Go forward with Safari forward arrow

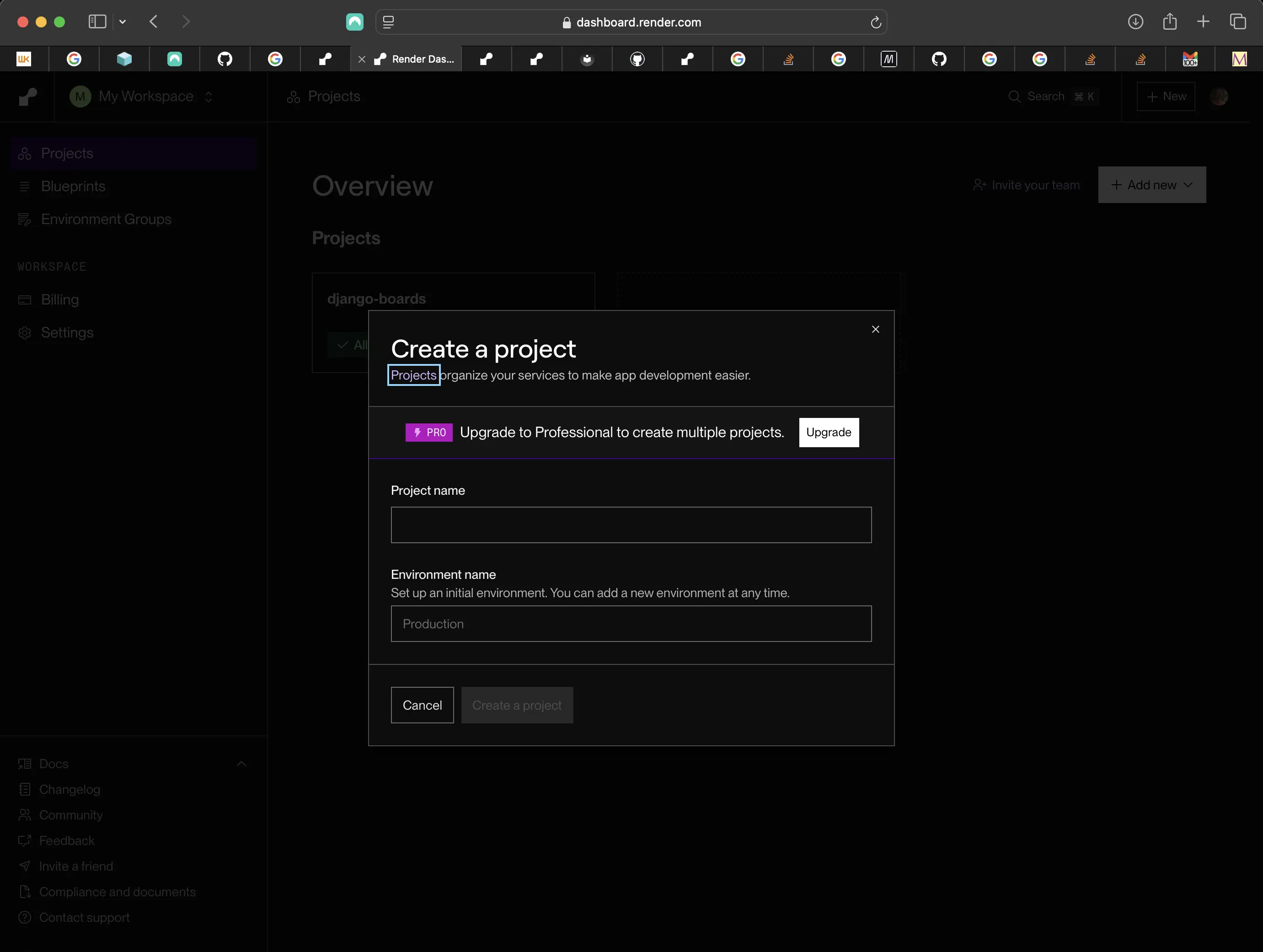coord(186,21)
